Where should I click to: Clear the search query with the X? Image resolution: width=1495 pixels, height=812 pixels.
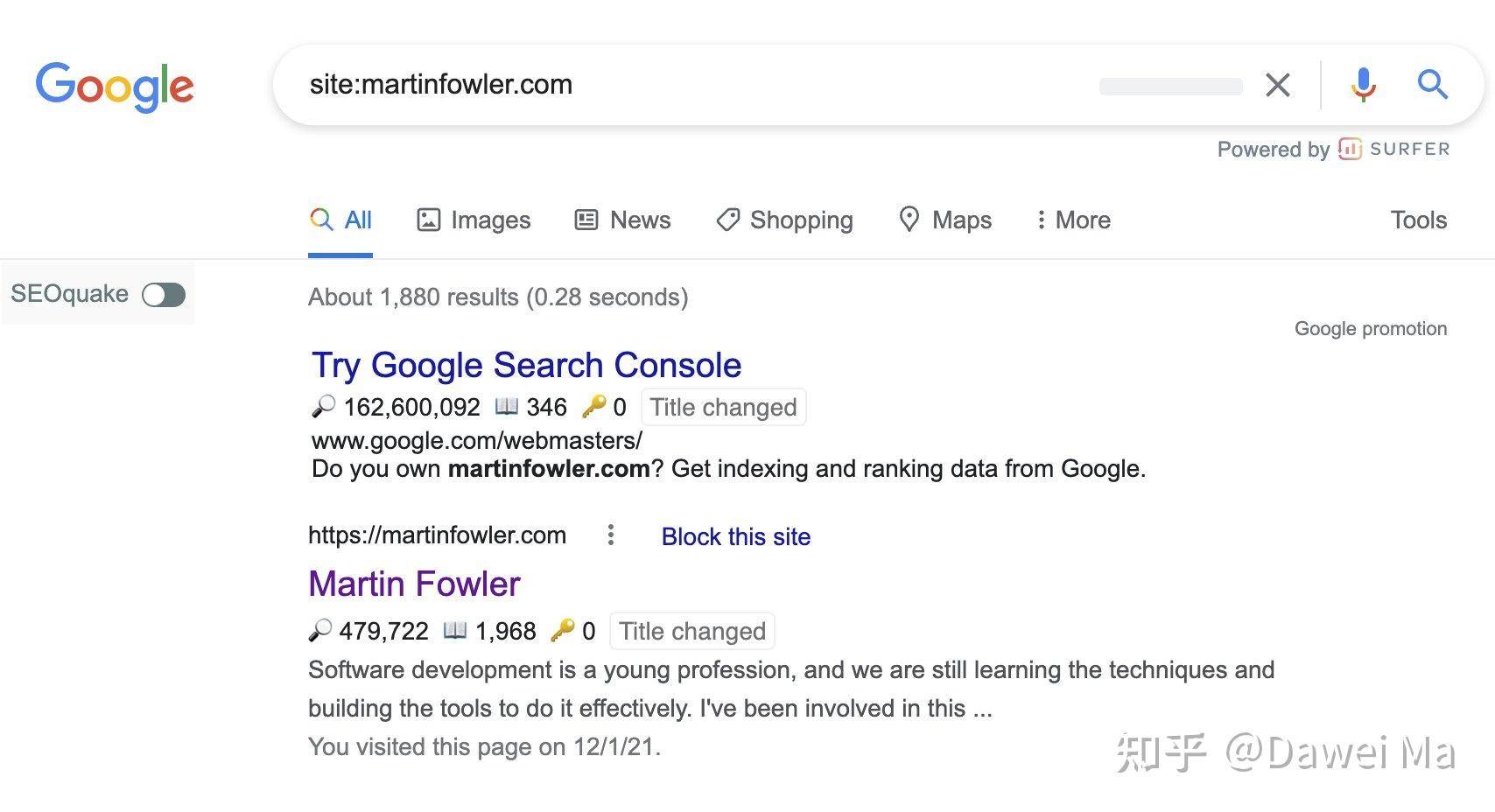click(1278, 85)
